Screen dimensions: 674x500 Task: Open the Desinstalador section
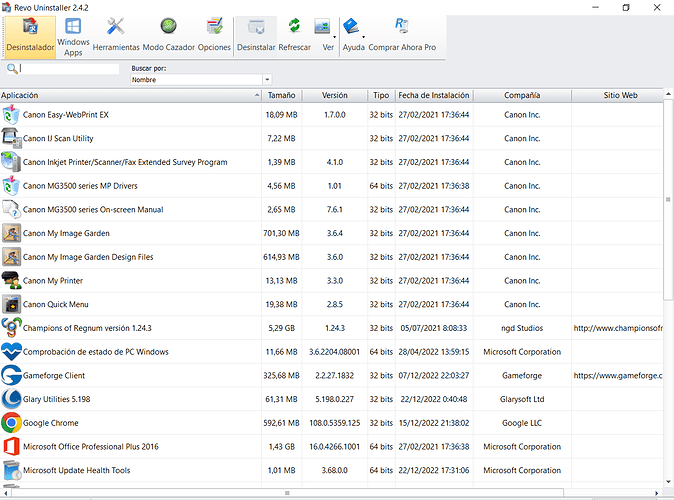30,37
